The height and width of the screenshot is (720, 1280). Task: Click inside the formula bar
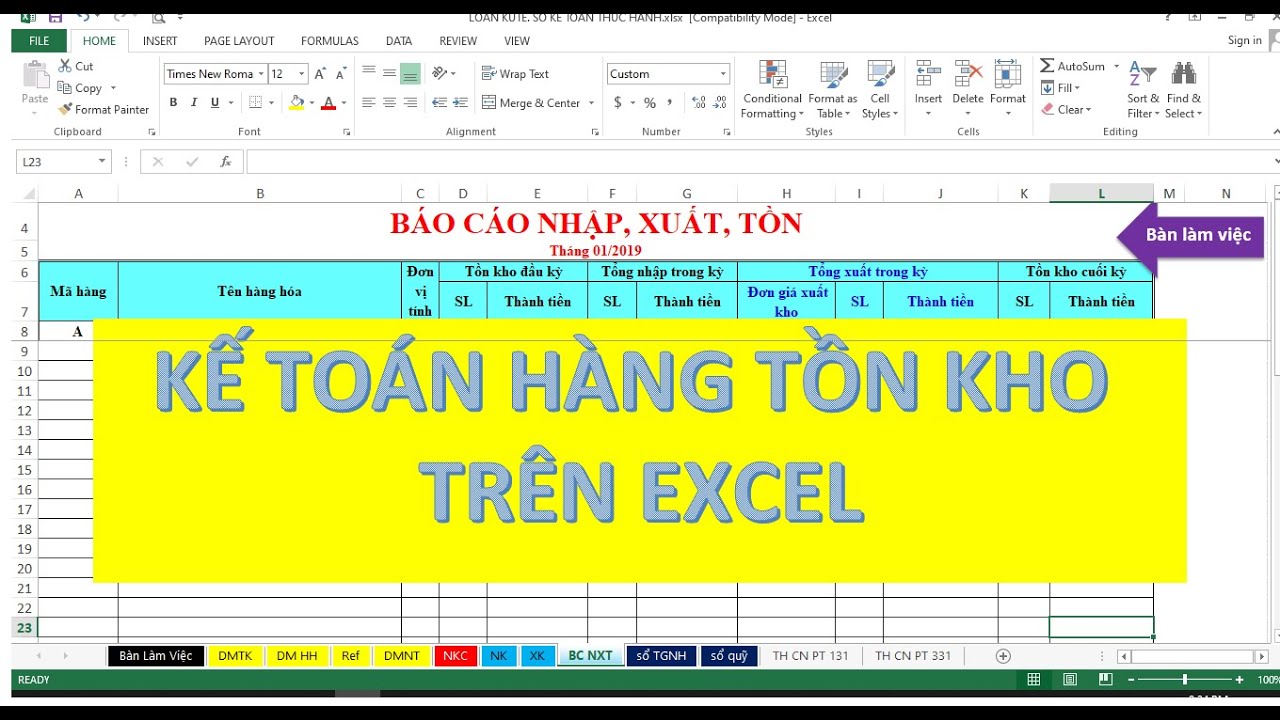click(x=760, y=162)
